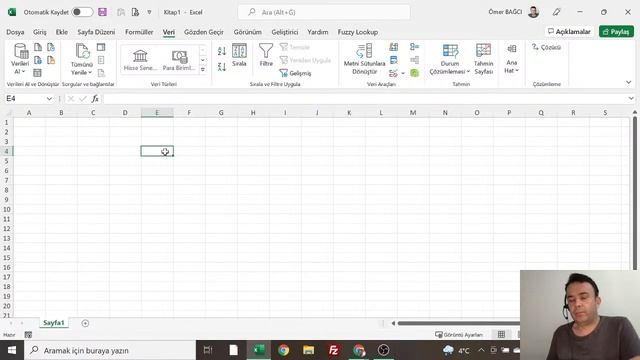The width and height of the screenshot is (640, 360).
Task: Open the Verileri Al dropdown
Action: coord(19,60)
